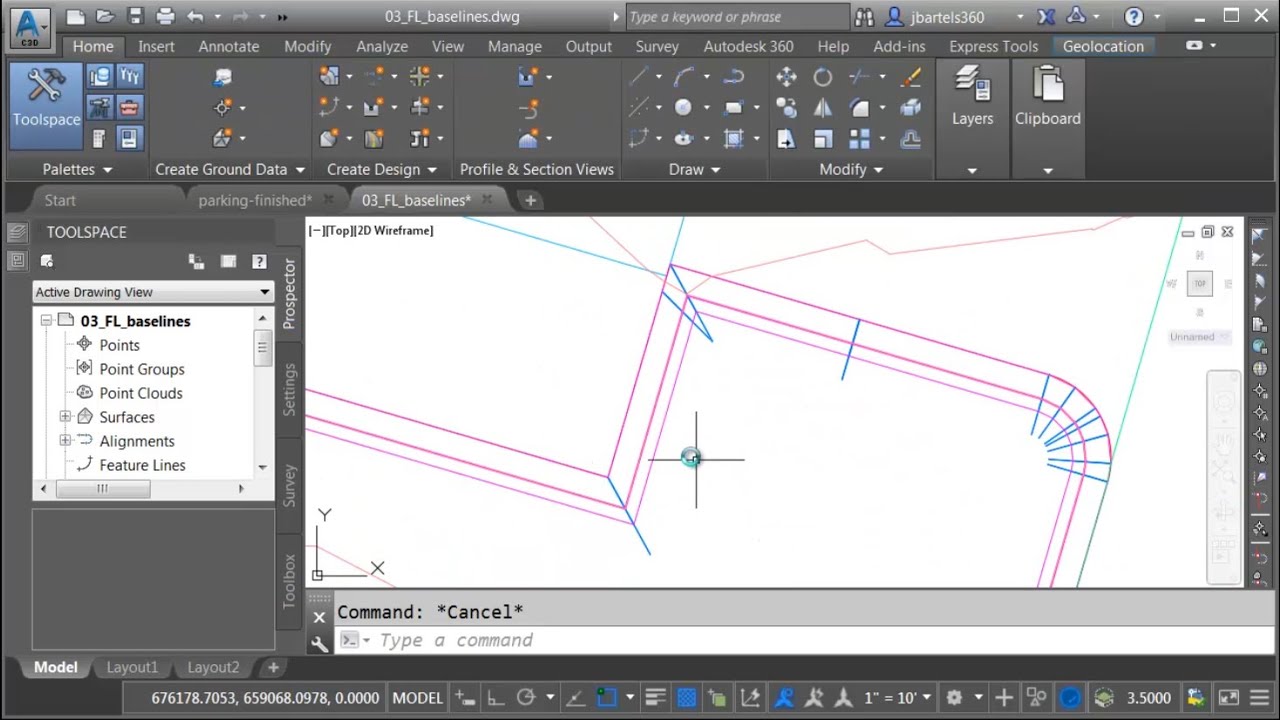The height and width of the screenshot is (720, 1280).
Task: Toggle selection cycling in status bar
Action: pos(717,698)
